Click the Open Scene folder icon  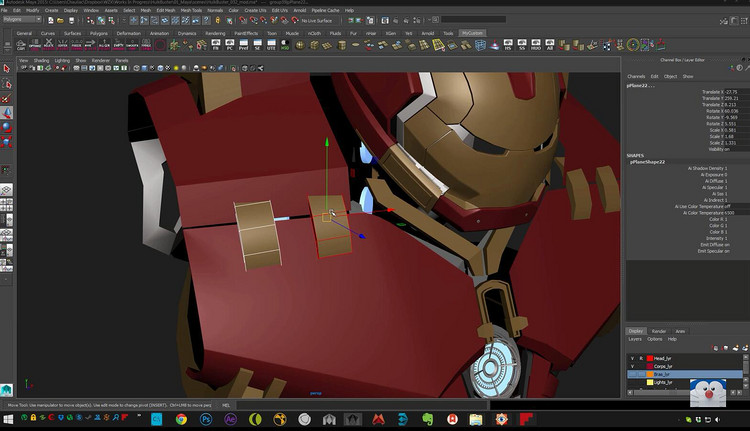click(60, 20)
